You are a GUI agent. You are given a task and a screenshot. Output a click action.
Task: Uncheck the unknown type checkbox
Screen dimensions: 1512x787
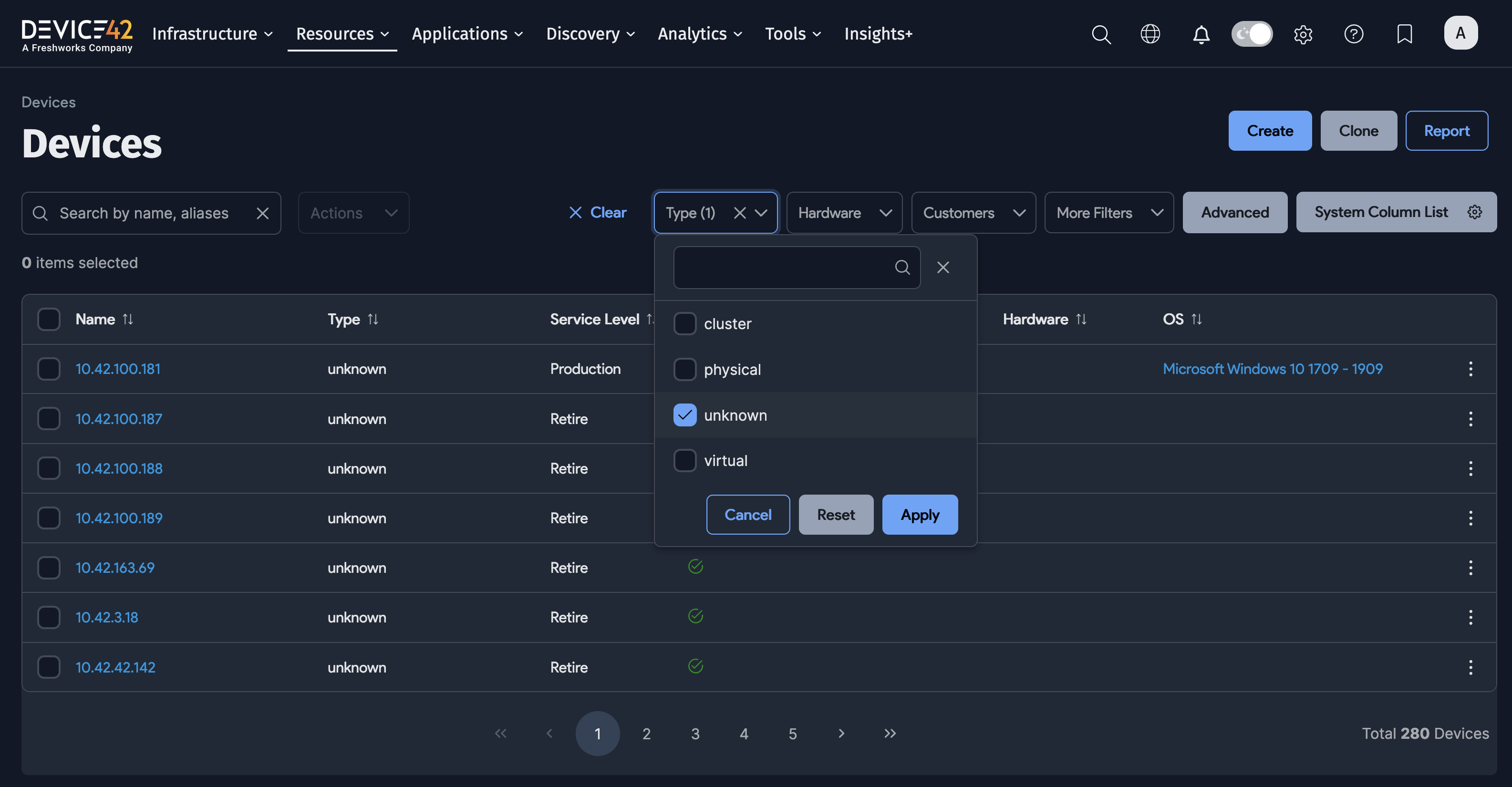pyautogui.click(x=684, y=415)
